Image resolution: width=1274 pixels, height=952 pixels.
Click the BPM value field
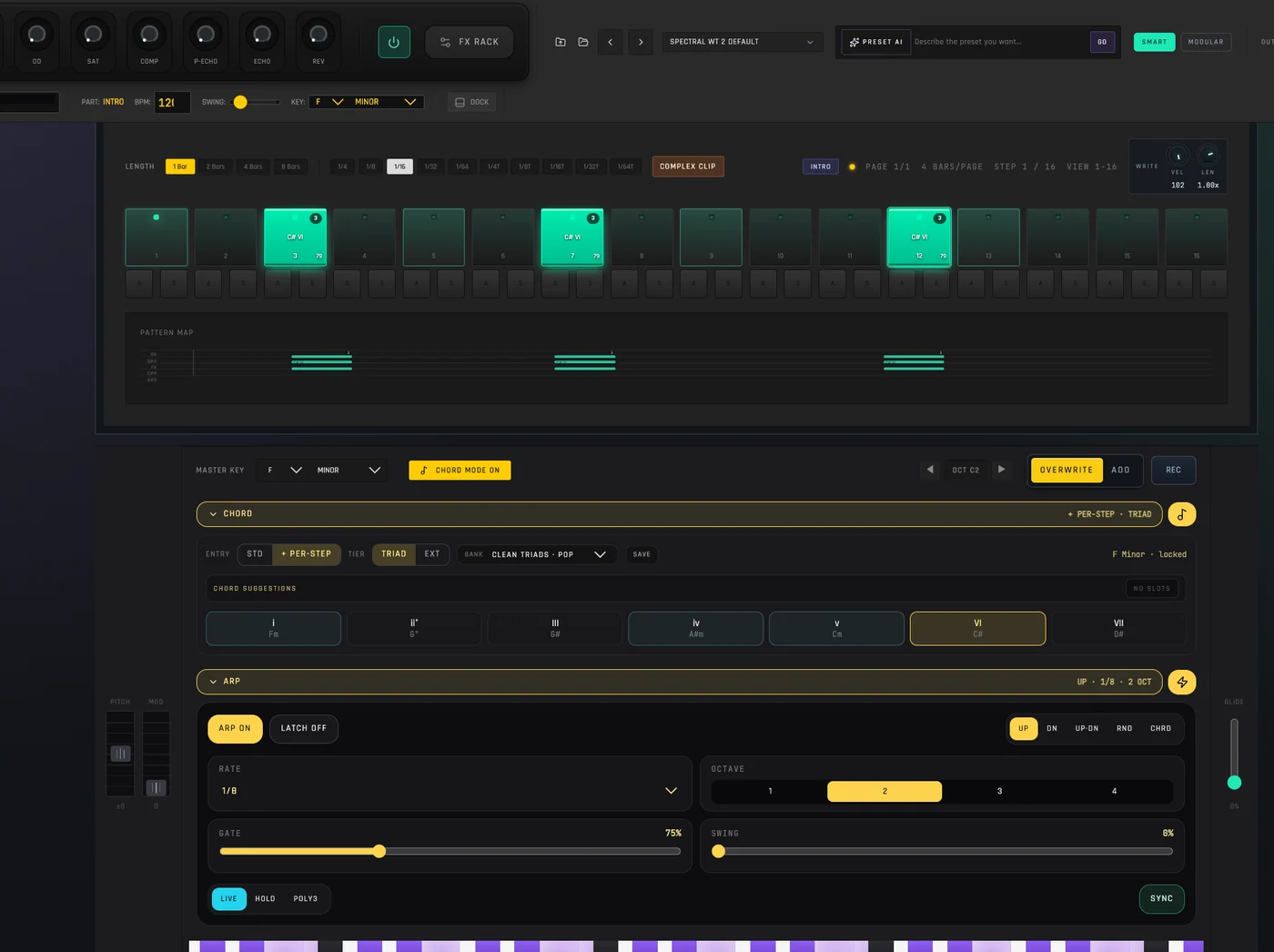[x=172, y=102]
